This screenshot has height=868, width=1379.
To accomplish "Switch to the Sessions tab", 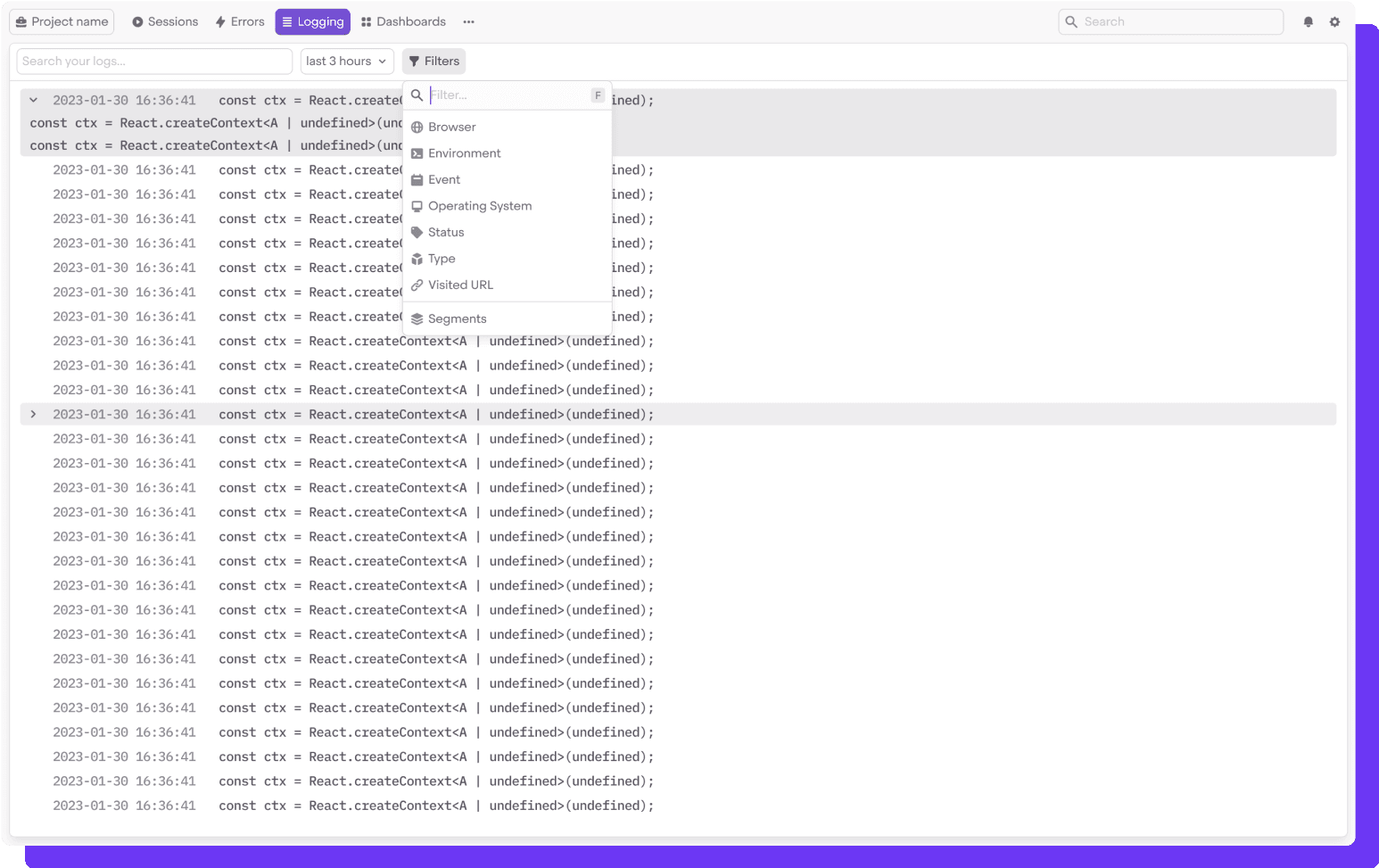I will 165,22.
